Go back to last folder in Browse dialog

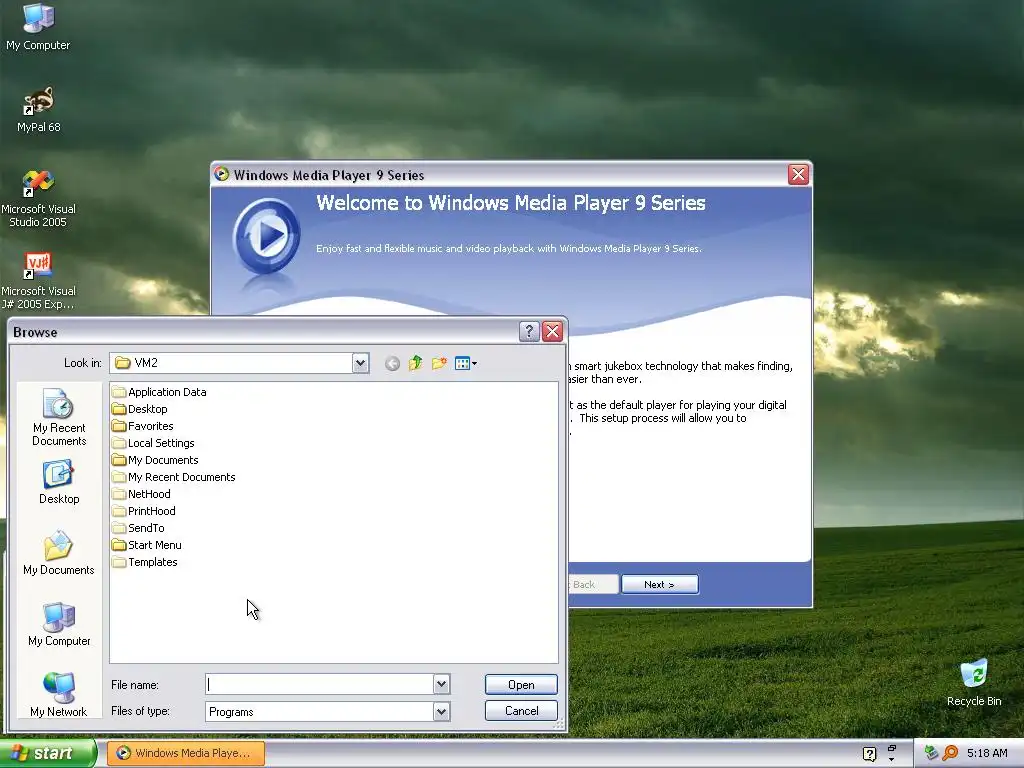pyautogui.click(x=392, y=364)
